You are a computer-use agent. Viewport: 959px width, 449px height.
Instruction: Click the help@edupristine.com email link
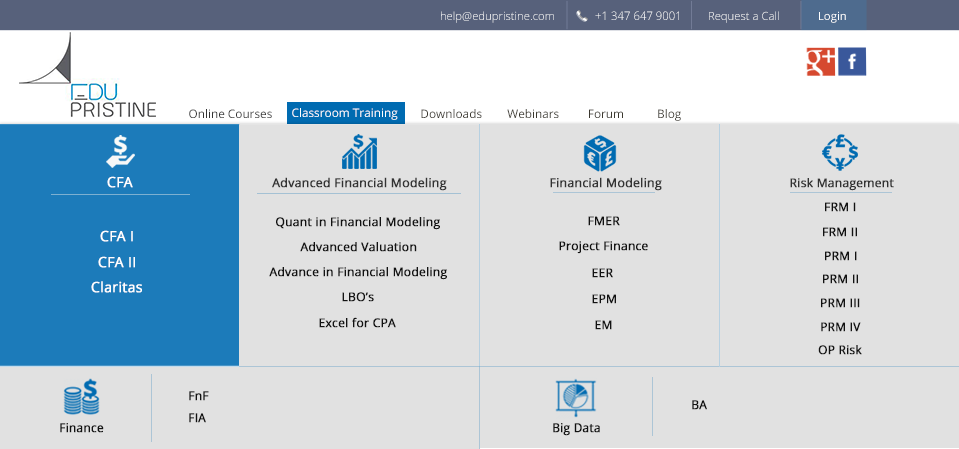(x=497, y=16)
